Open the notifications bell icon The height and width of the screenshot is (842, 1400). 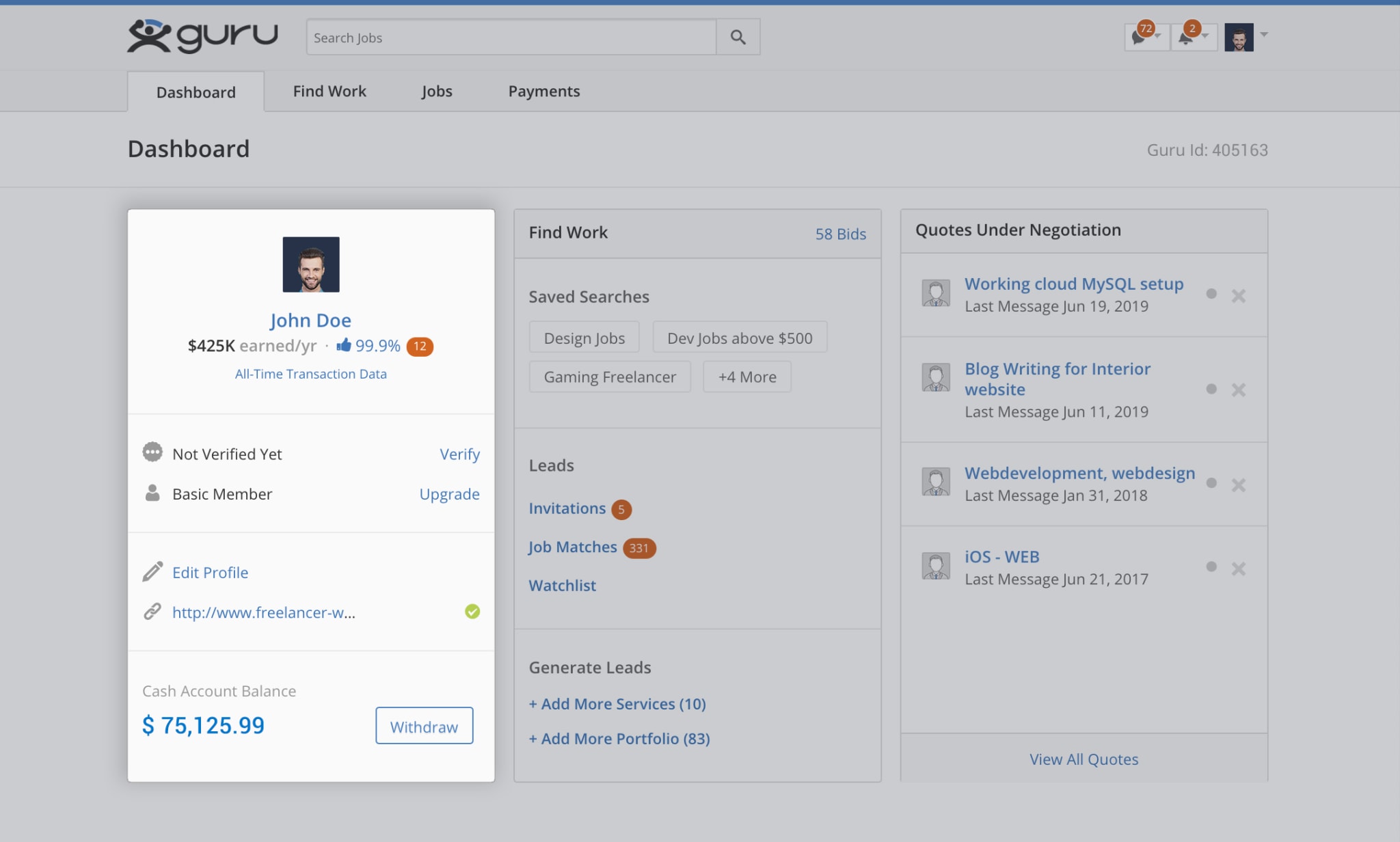click(1187, 36)
